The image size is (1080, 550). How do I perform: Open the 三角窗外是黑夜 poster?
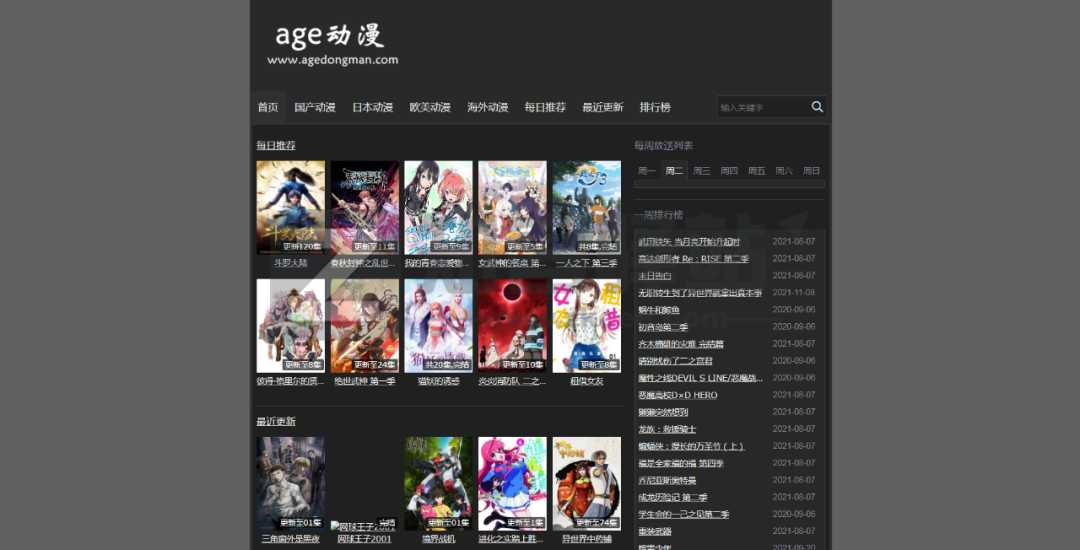click(290, 483)
